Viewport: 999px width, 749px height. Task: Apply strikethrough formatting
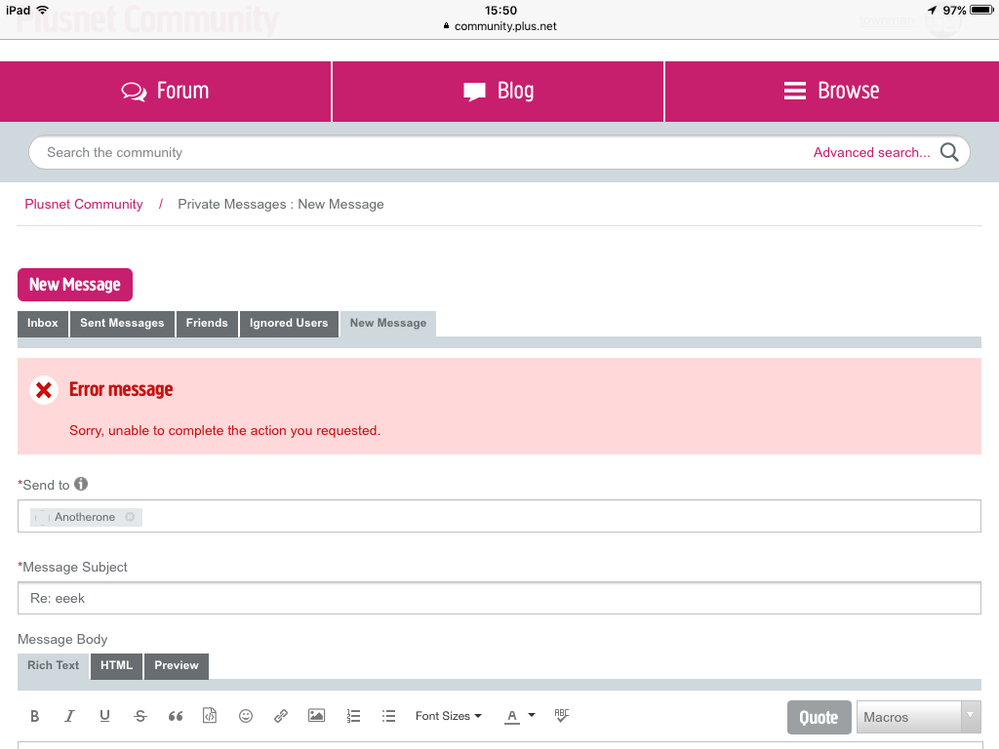coord(140,716)
